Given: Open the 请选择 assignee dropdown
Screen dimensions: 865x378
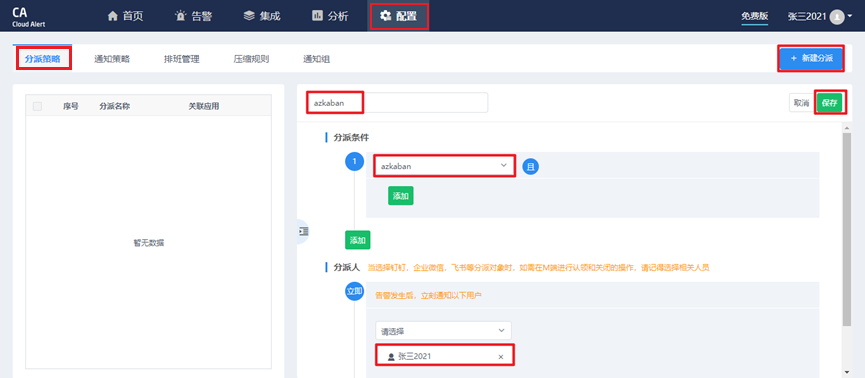Looking at the screenshot, I should (x=444, y=331).
